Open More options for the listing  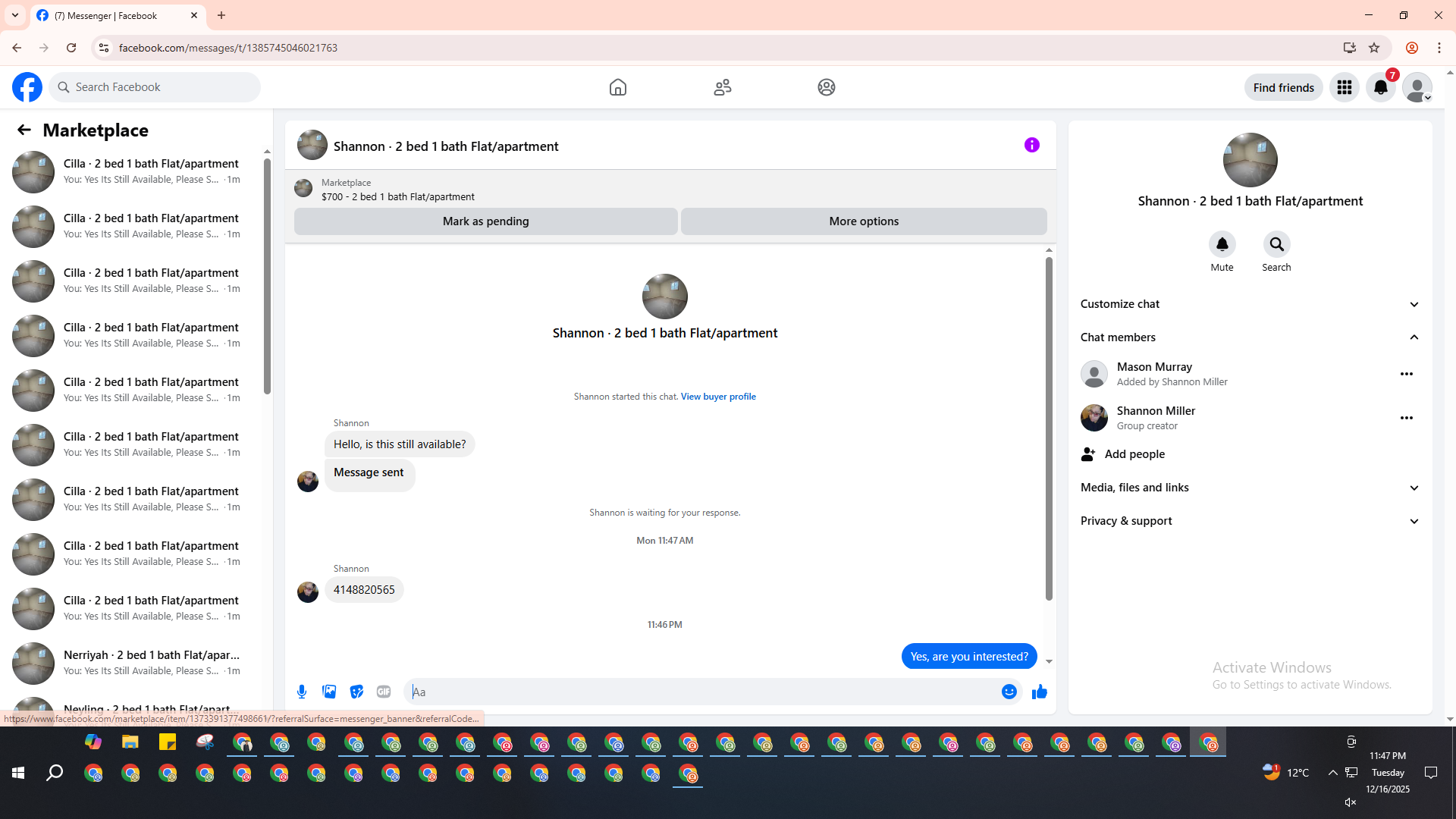pyautogui.click(x=864, y=221)
